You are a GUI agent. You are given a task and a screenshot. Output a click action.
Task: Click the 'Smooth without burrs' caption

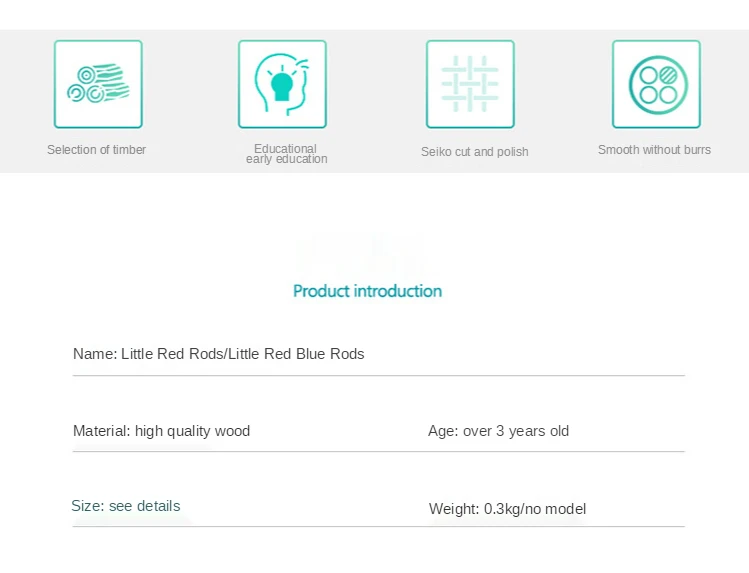point(654,149)
